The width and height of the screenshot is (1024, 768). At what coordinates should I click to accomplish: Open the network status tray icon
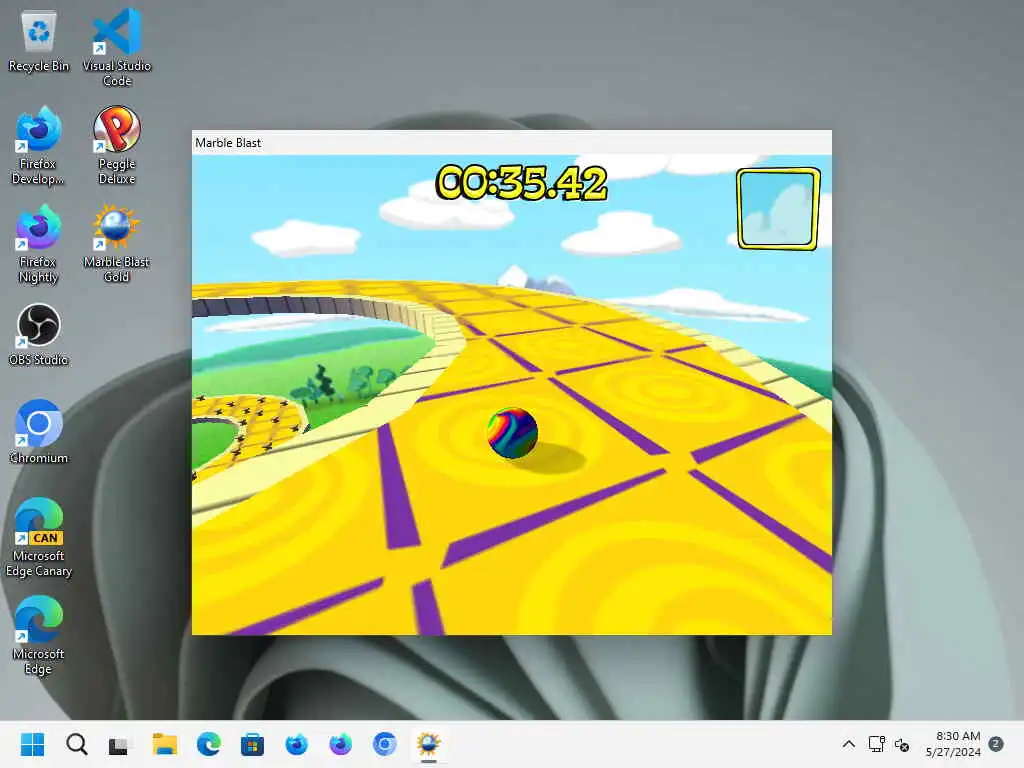[x=876, y=744]
